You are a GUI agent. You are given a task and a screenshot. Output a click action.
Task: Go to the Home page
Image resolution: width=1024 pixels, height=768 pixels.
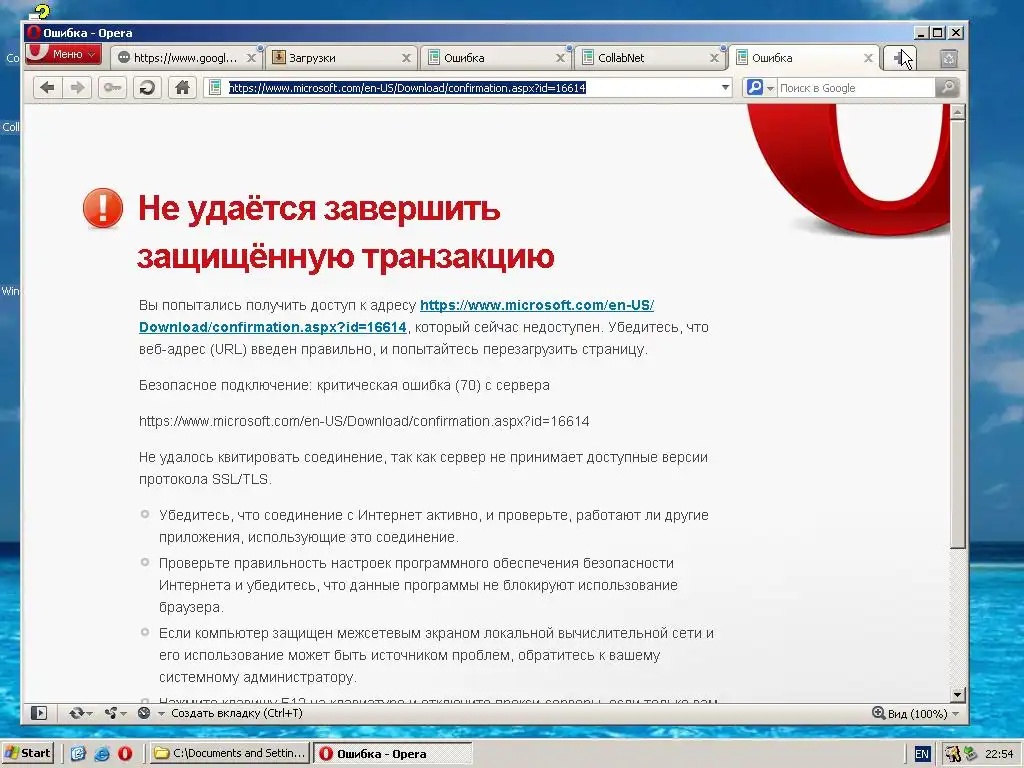coord(183,88)
